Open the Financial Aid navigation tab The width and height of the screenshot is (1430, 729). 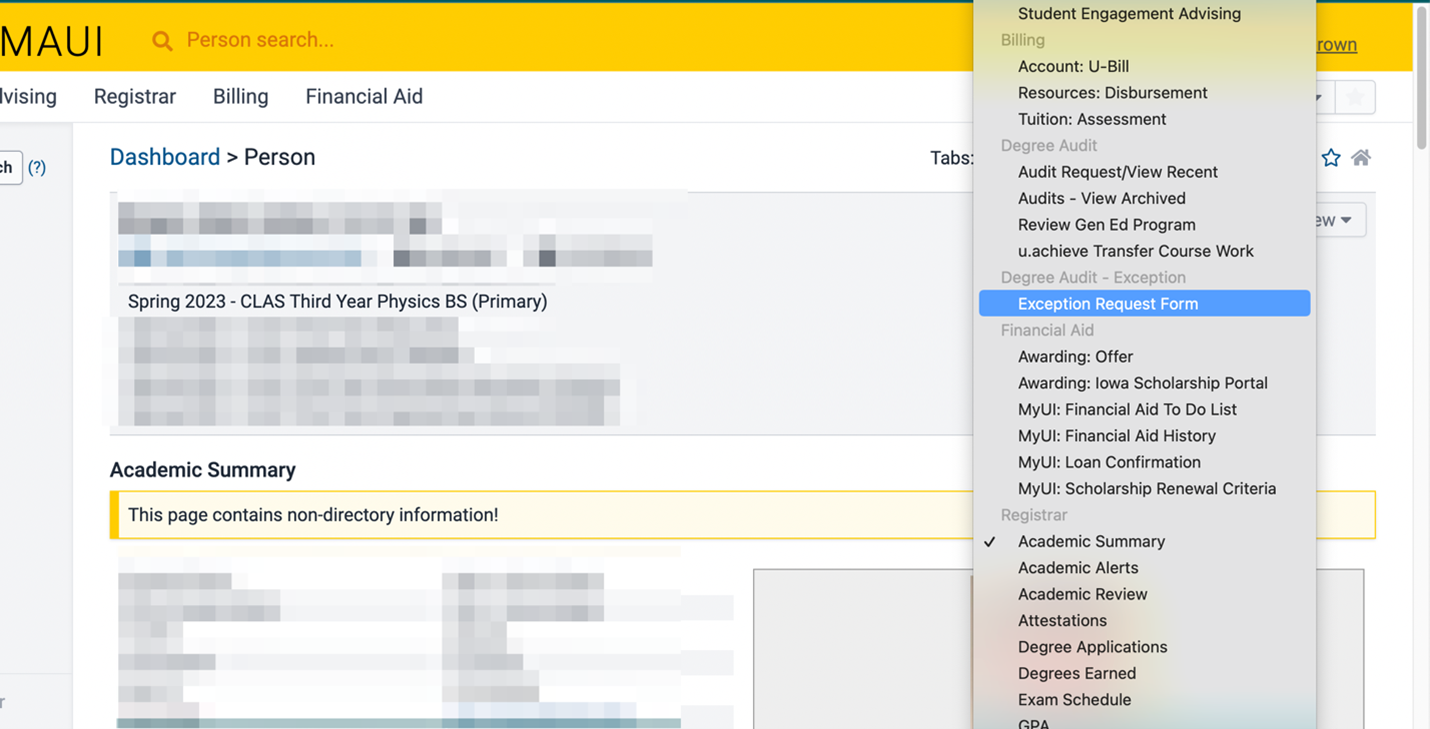click(x=364, y=97)
